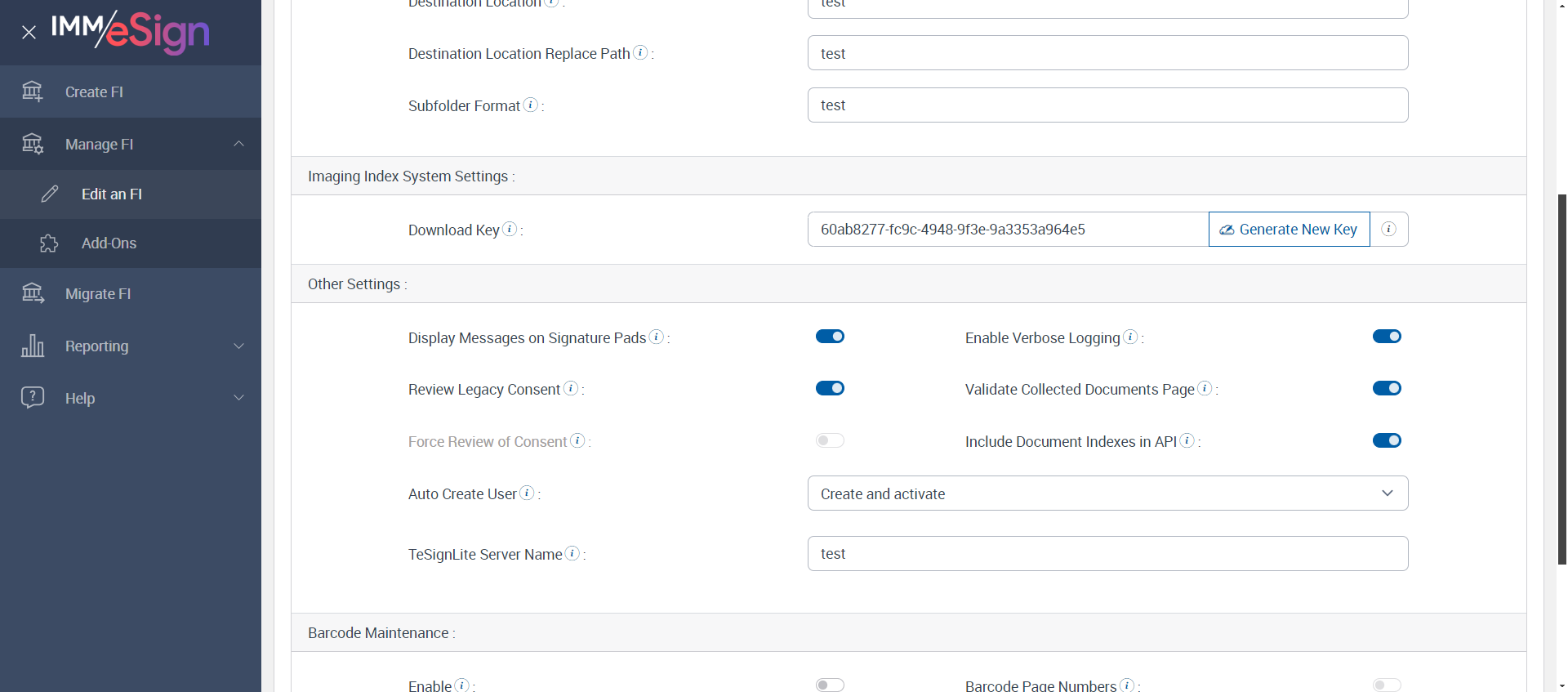This screenshot has height=692, width=1568.
Task: Select Add-Ons in the sidebar
Action: [x=109, y=243]
